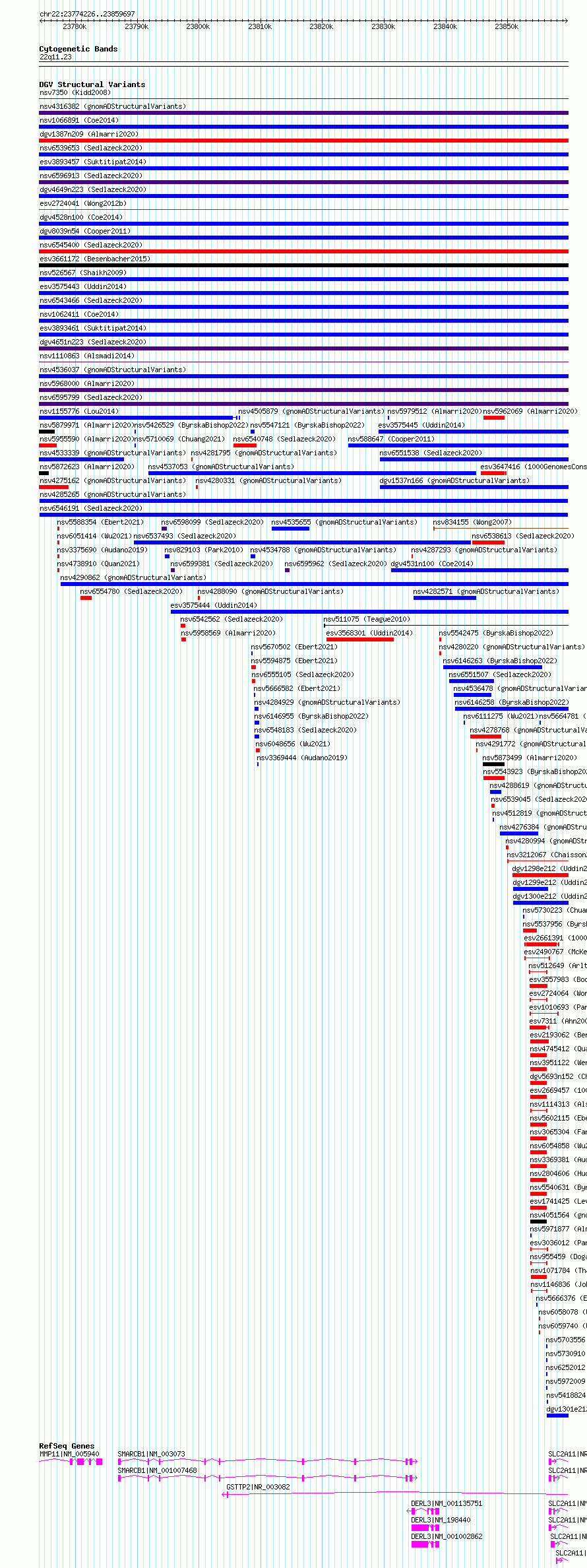Select variant label nsv511075 (Teague2010)

[367, 619]
